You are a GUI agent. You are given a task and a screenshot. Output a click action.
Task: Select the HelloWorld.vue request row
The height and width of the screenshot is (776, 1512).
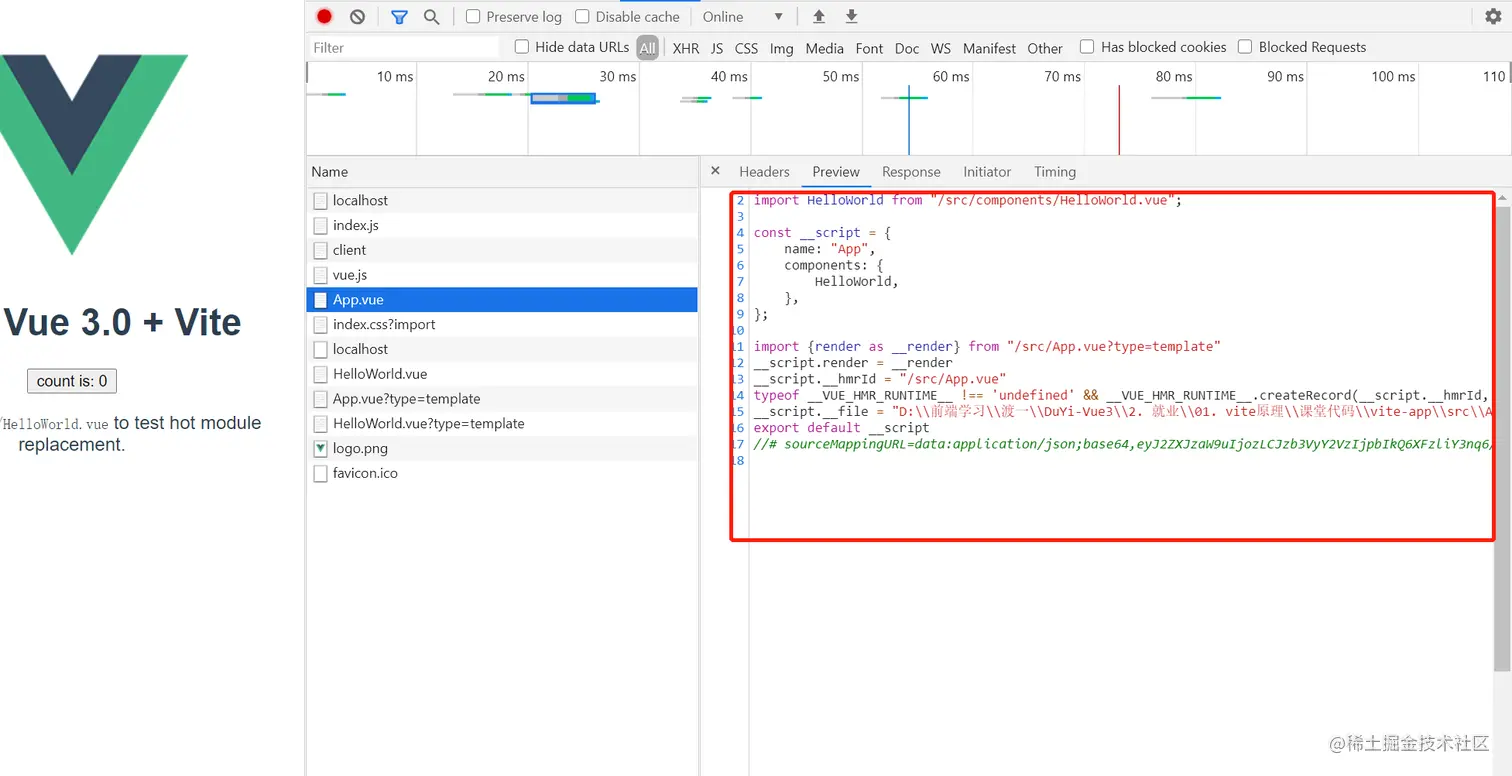point(380,374)
